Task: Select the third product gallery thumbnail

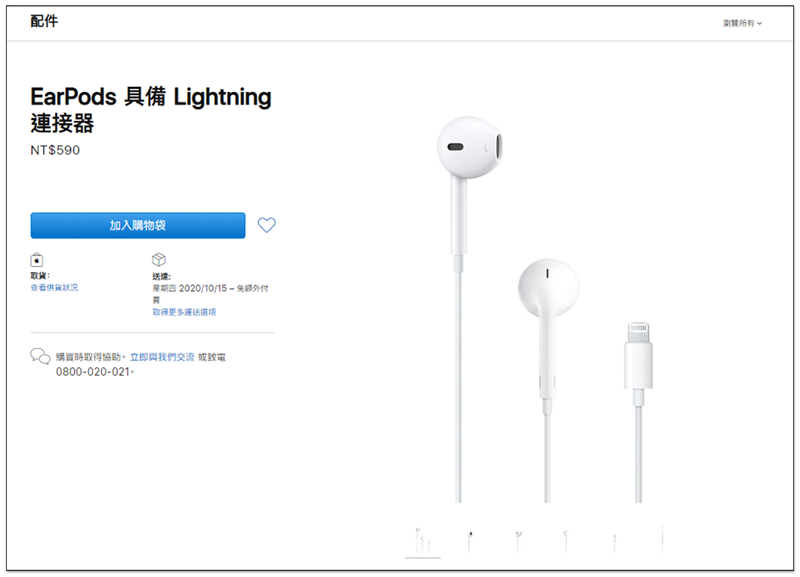Action: click(x=518, y=541)
